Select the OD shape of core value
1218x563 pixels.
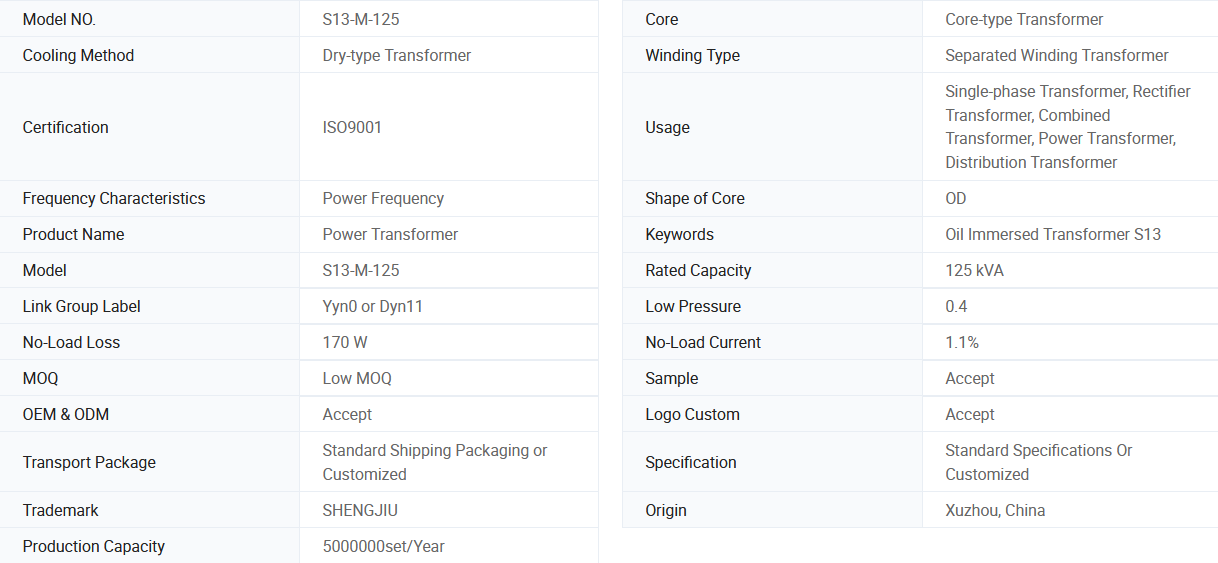[956, 198]
